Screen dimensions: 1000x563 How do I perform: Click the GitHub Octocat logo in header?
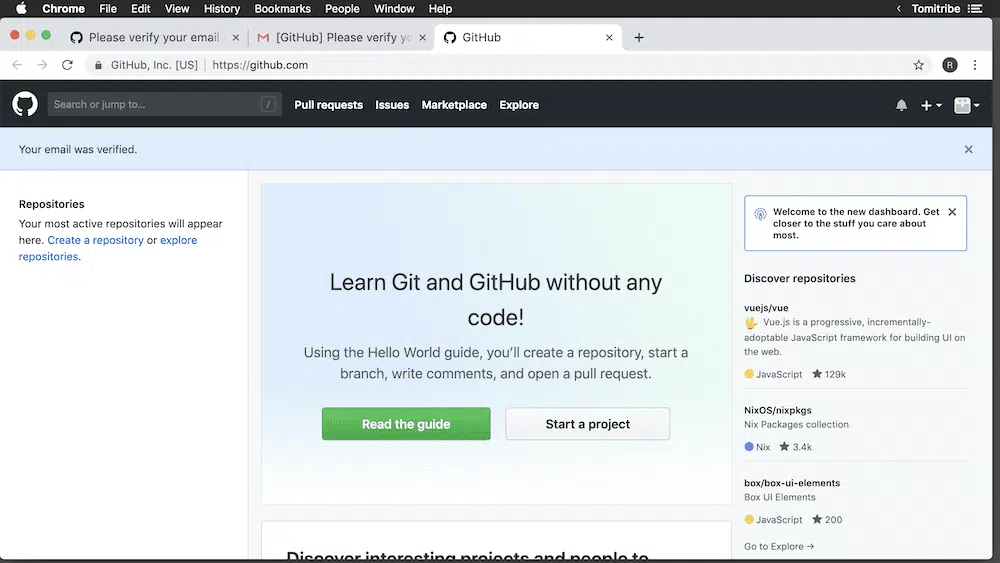pos(25,104)
